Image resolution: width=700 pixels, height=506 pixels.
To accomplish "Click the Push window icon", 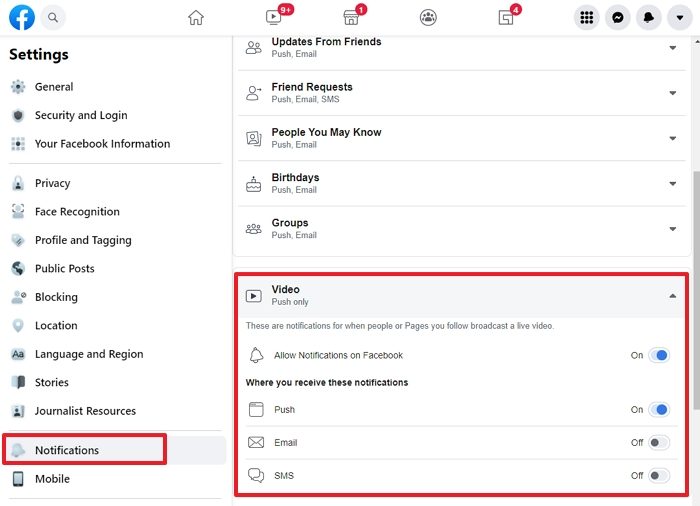I will [256, 410].
